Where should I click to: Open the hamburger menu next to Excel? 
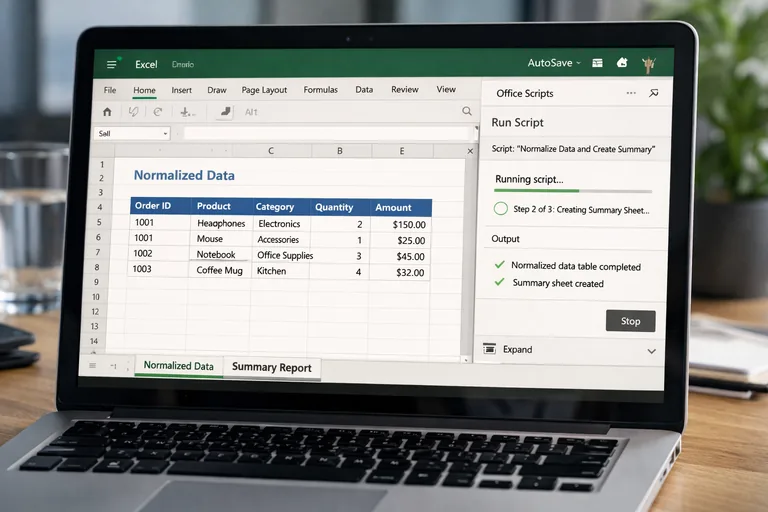[x=112, y=64]
